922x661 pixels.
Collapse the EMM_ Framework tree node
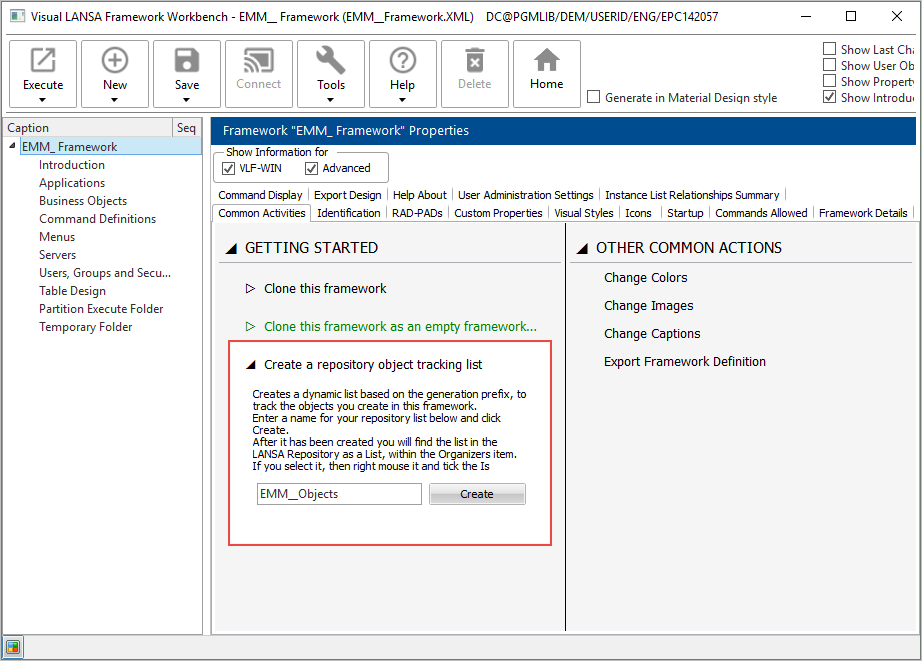[x=12, y=147]
